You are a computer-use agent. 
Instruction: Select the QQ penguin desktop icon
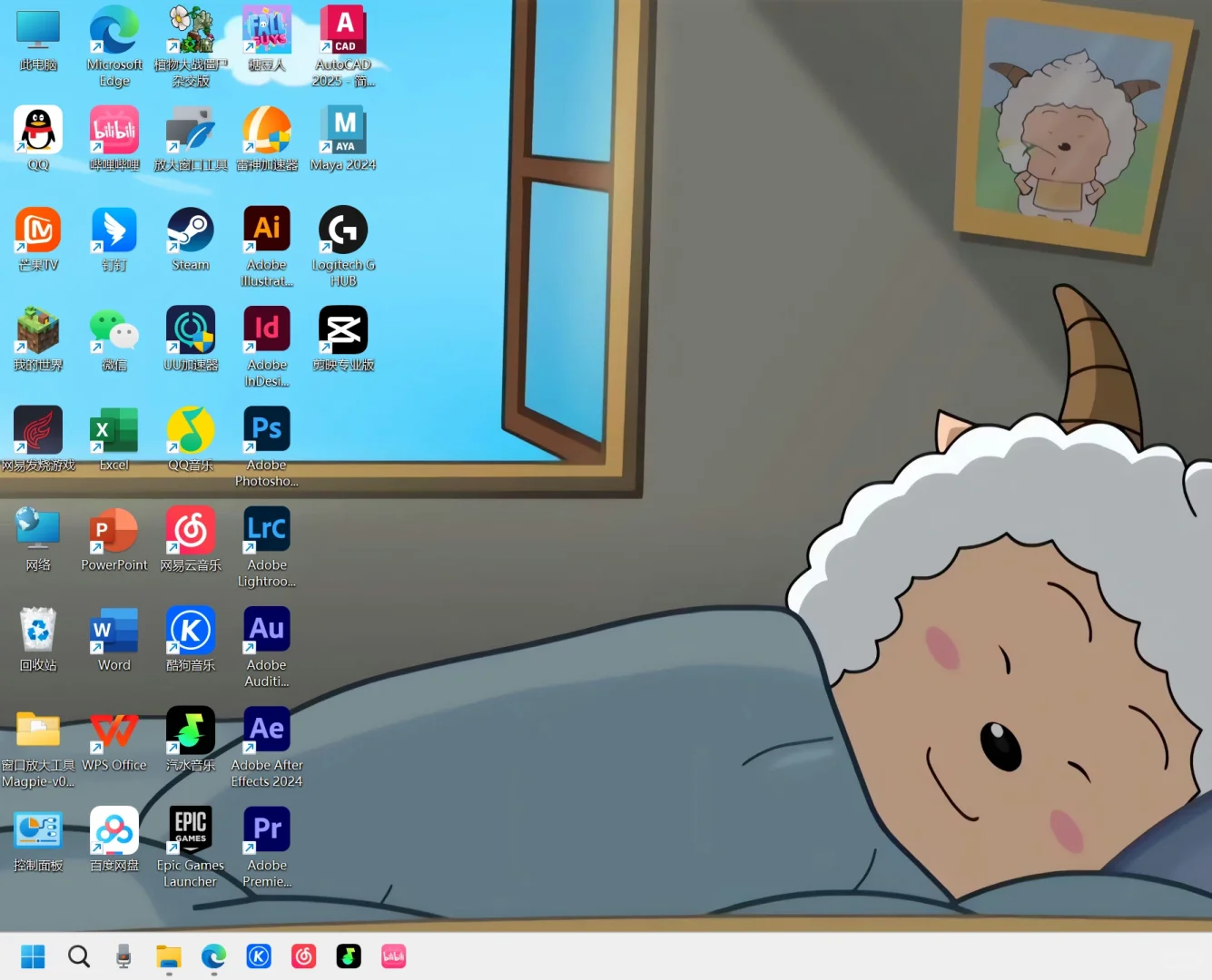pyautogui.click(x=38, y=139)
